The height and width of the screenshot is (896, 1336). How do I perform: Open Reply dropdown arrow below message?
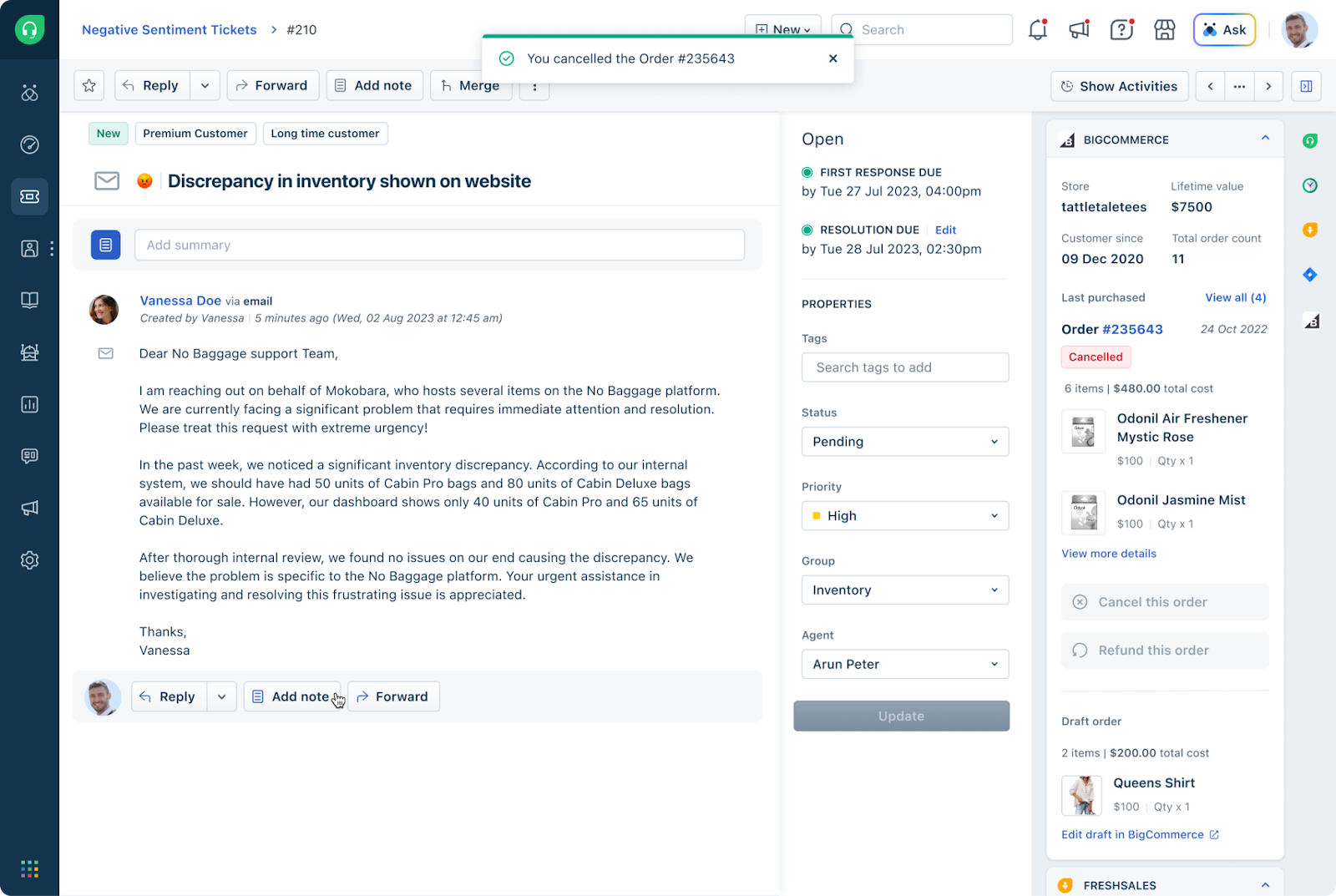221,696
